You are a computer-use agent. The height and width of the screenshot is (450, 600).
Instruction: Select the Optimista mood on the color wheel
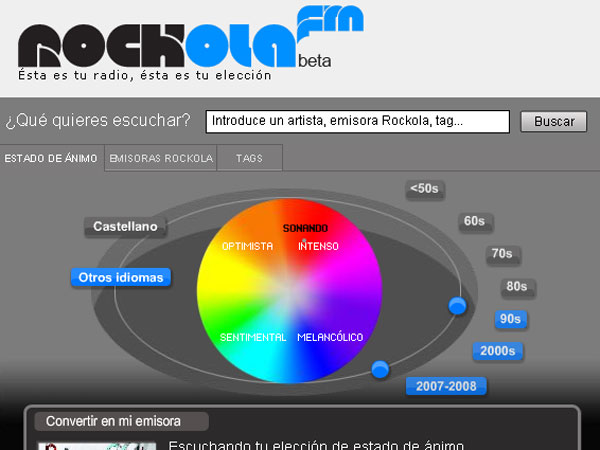click(x=247, y=246)
